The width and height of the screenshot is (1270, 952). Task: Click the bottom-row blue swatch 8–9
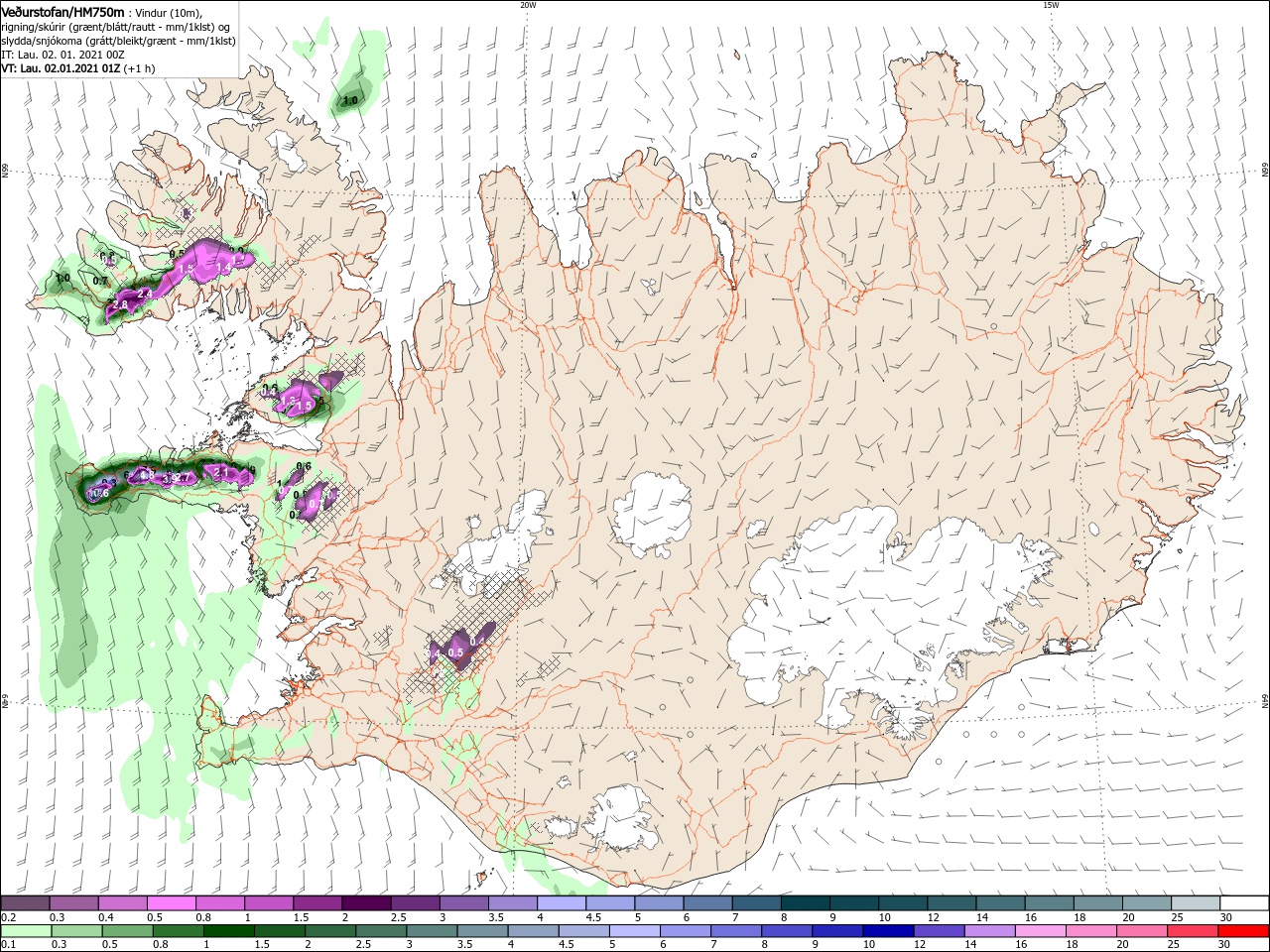tap(786, 931)
